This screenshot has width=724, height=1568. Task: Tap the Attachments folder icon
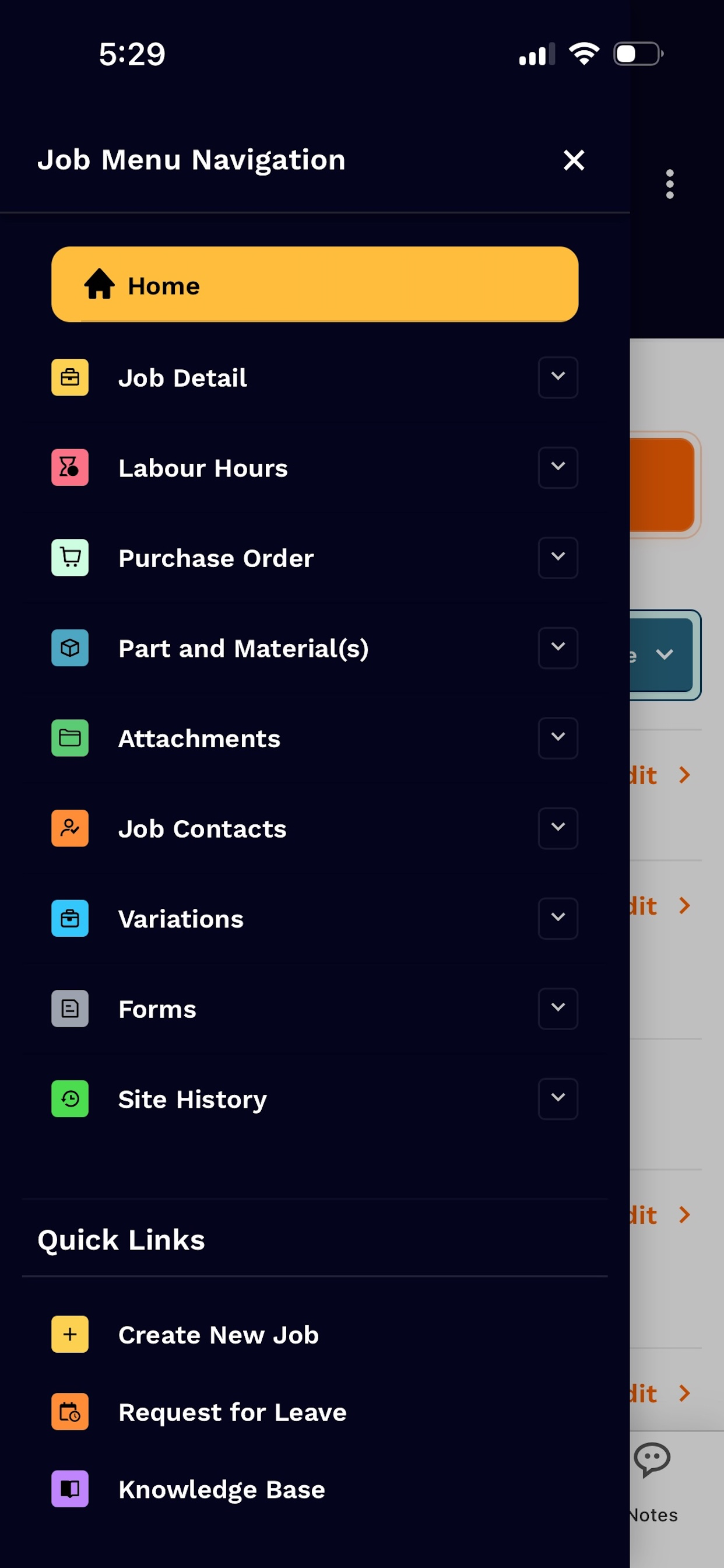pos(70,738)
